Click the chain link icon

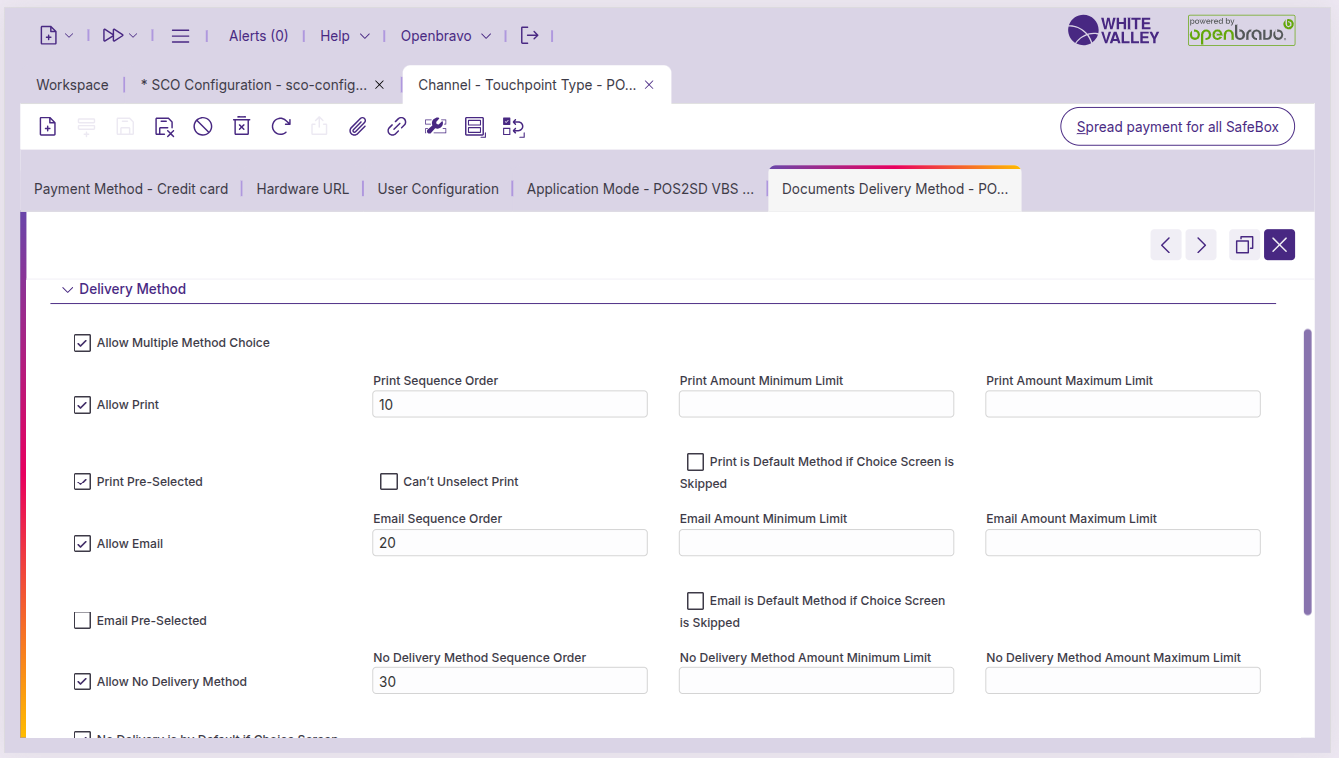point(397,127)
